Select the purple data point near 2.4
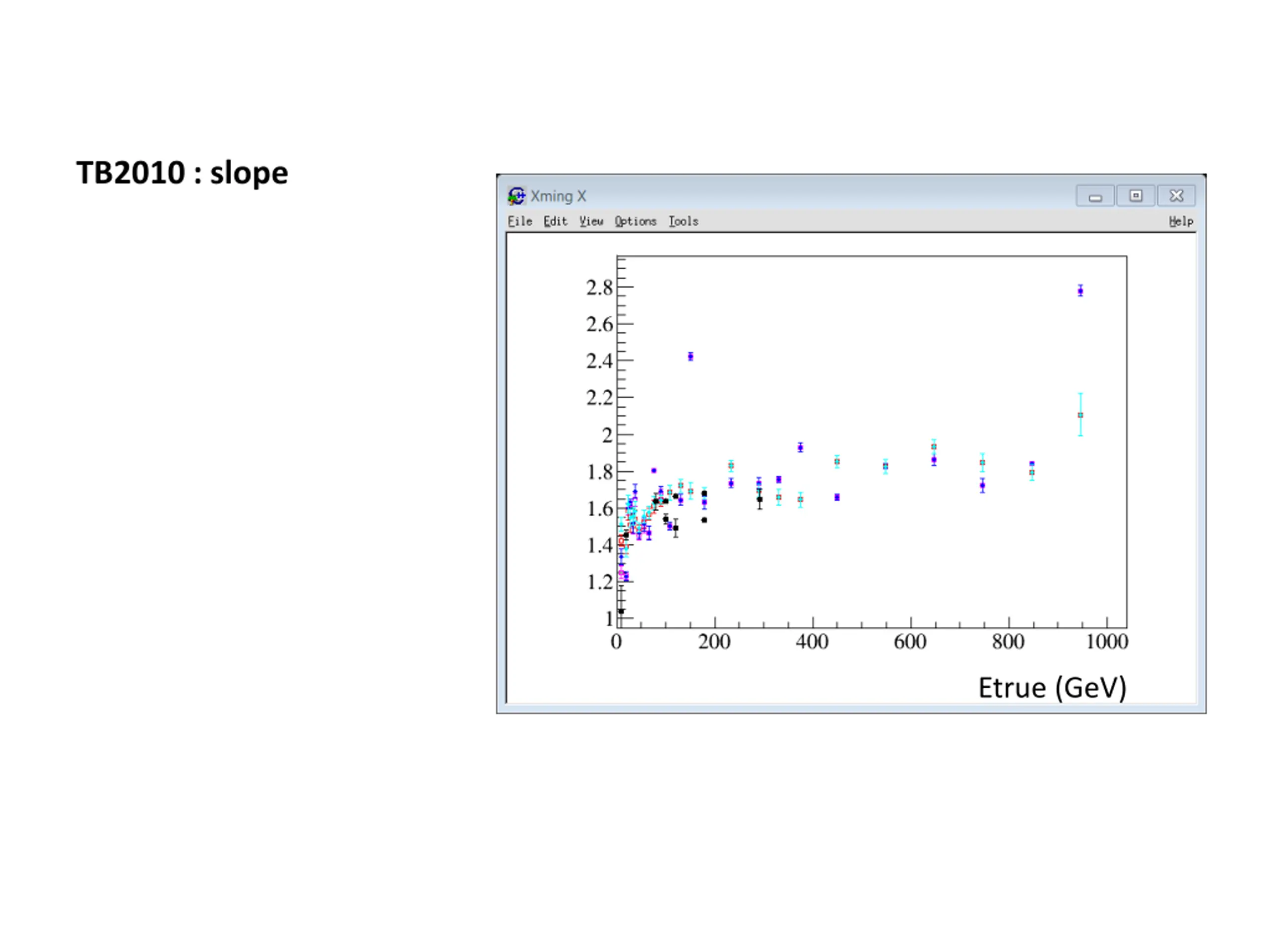 pos(690,357)
